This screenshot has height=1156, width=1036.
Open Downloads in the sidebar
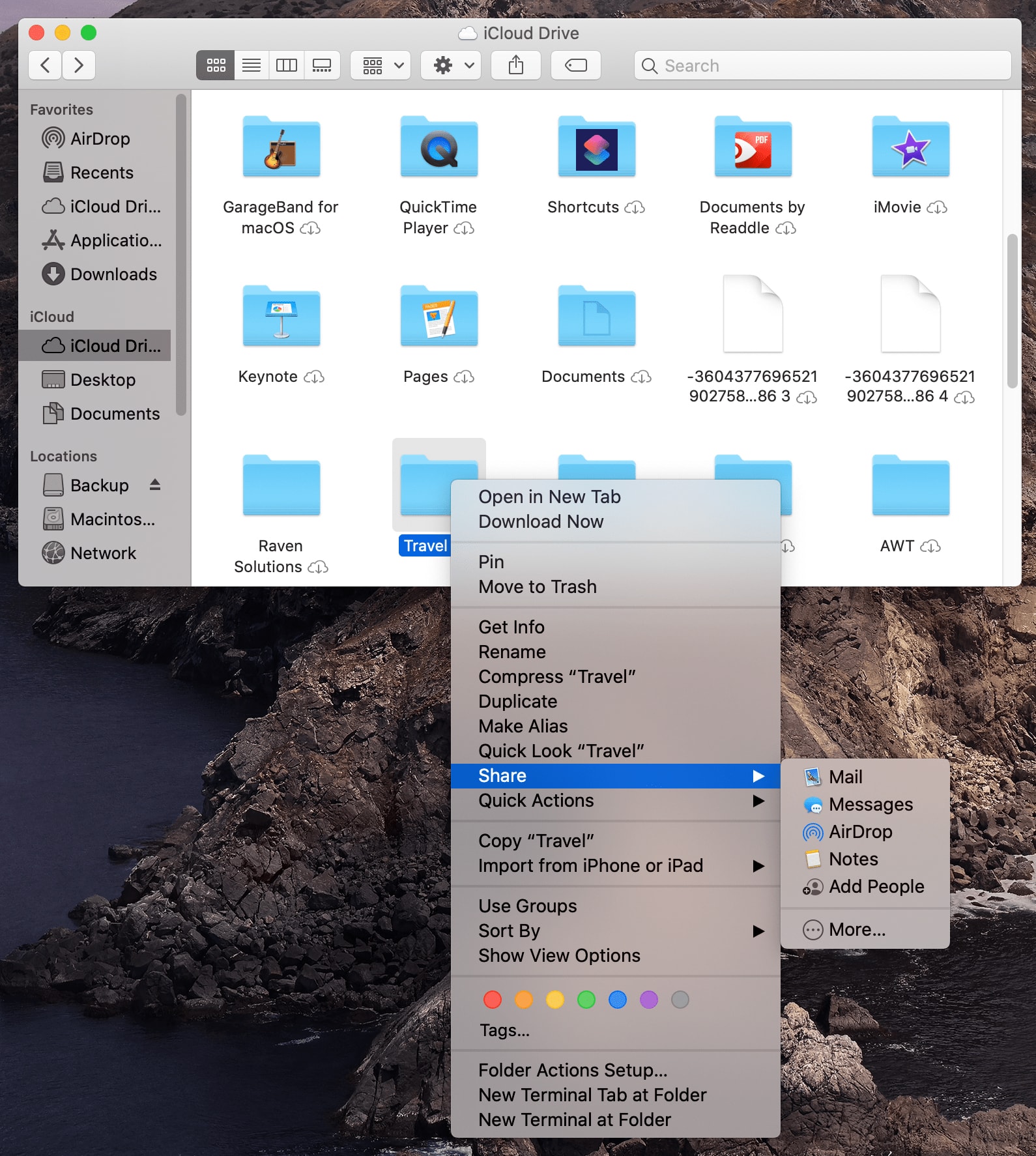(x=113, y=274)
